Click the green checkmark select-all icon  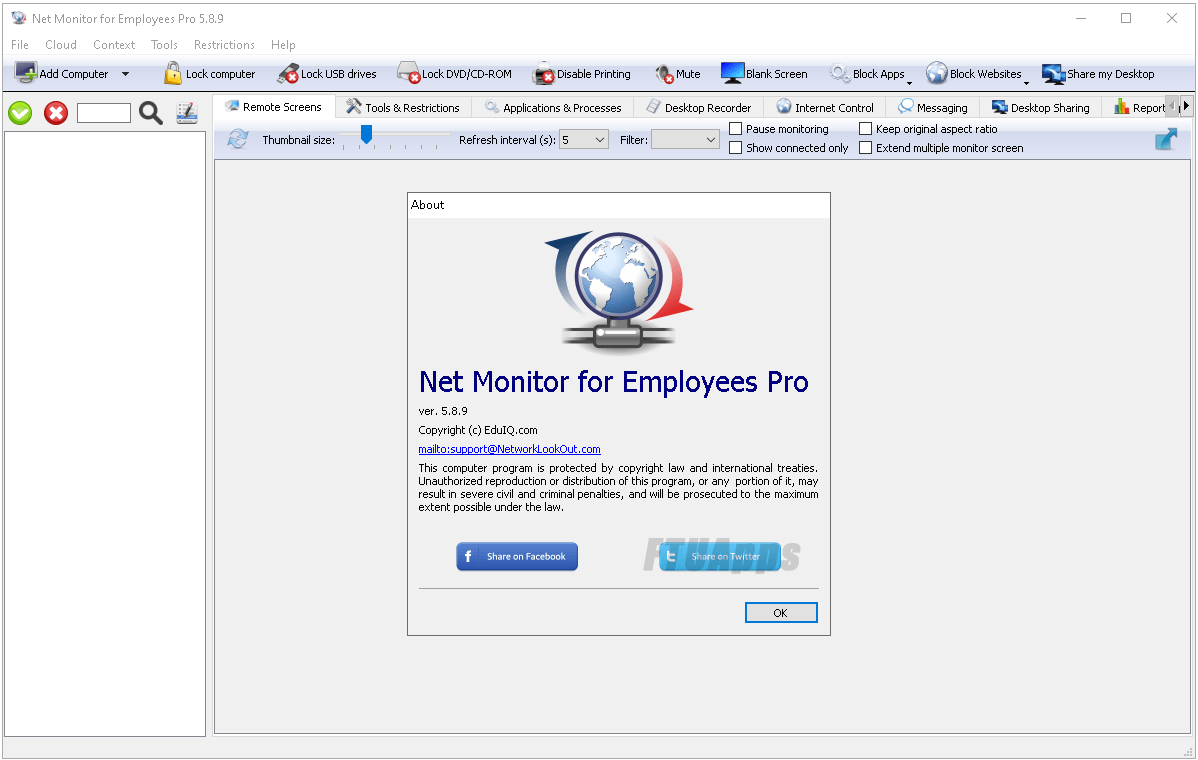[x=20, y=113]
